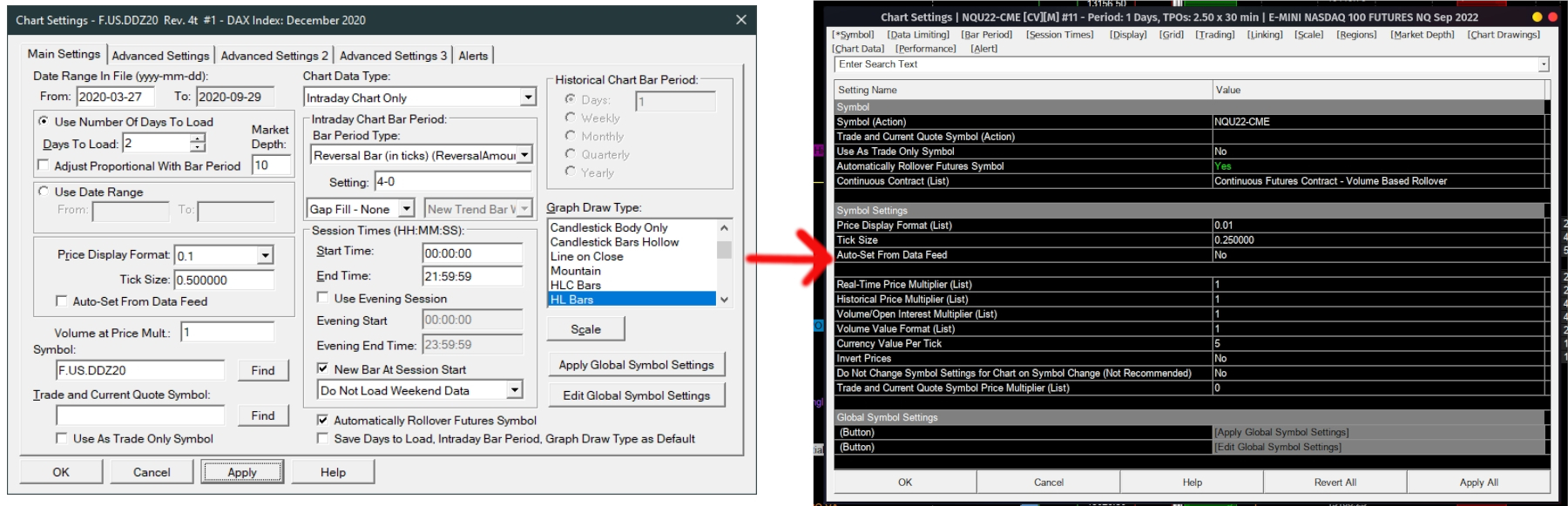Image resolution: width=1568 pixels, height=506 pixels.
Task: Open the Gap Fill dropdown
Action: [x=406, y=209]
